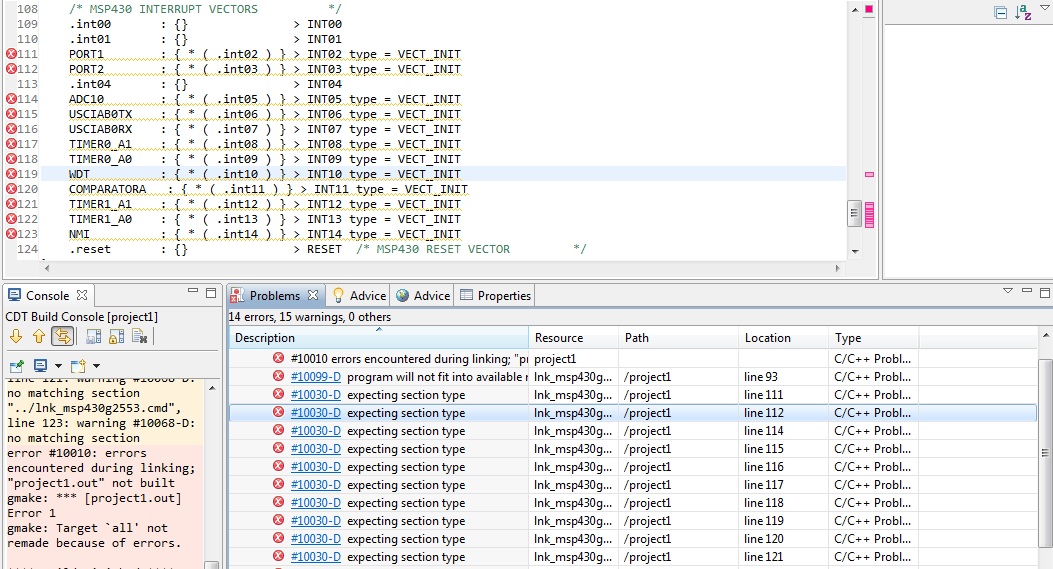The height and width of the screenshot is (569, 1053).
Task: Click the Next Error down arrow in Console
Action: click(16, 336)
